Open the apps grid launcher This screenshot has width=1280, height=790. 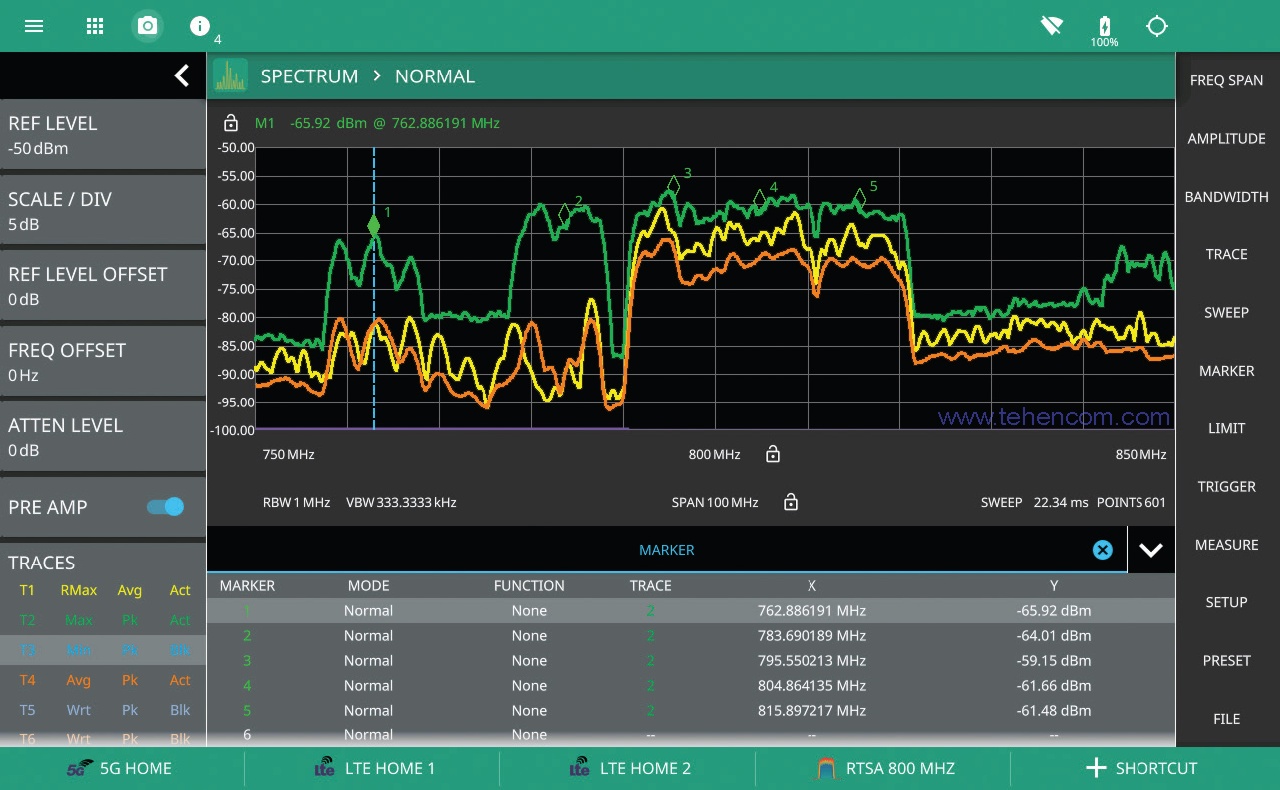95,26
